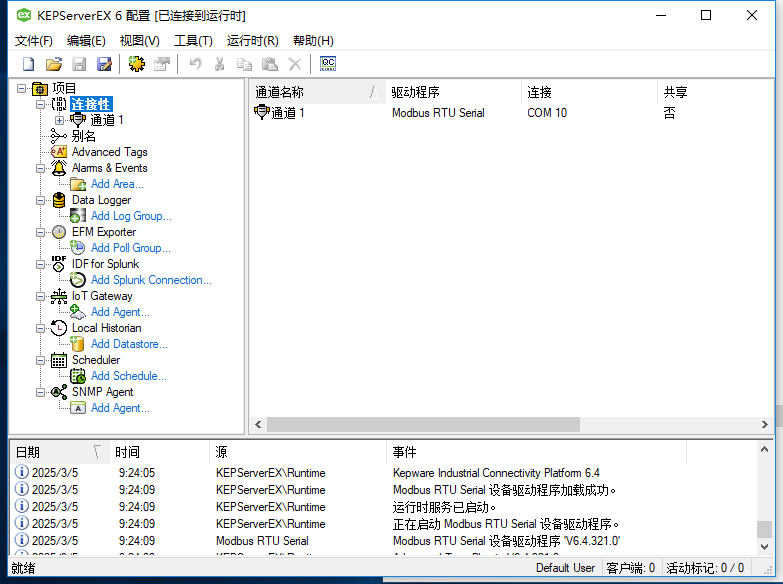Click the Local Historian clock icon

[59, 328]
